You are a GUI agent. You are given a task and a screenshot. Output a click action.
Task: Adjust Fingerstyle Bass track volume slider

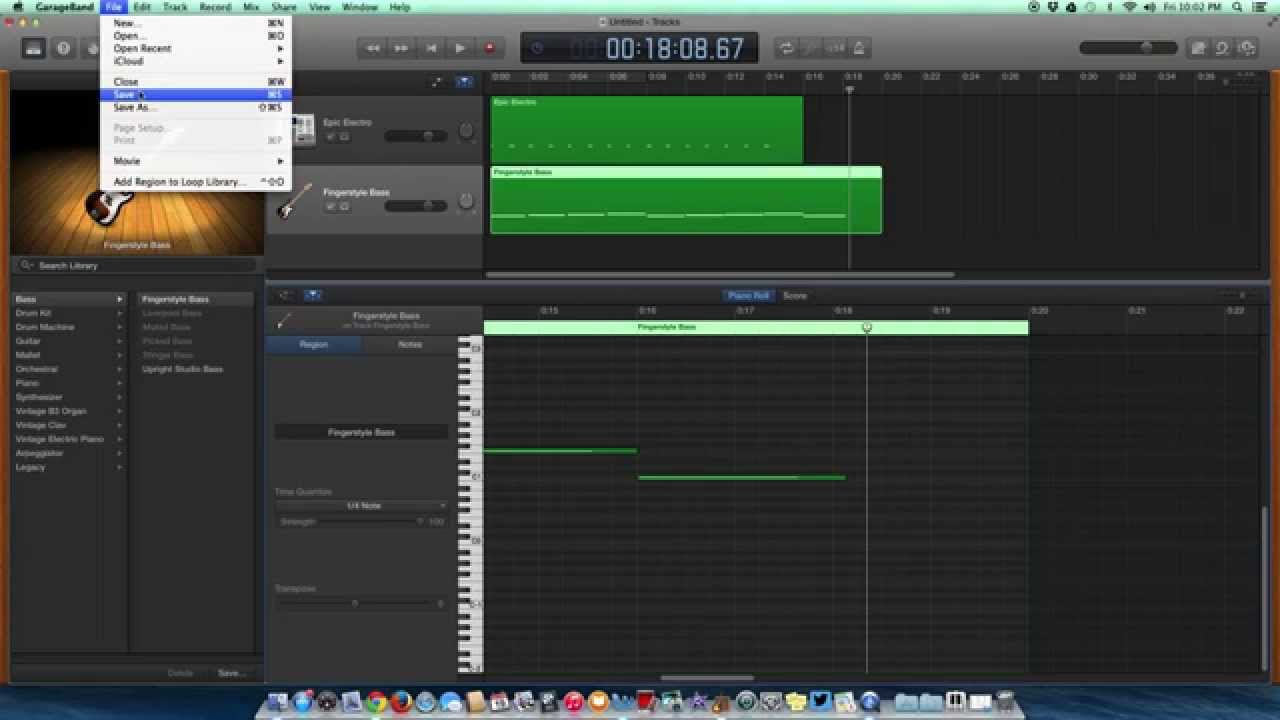pyautogui.click(x=416, y=206)
